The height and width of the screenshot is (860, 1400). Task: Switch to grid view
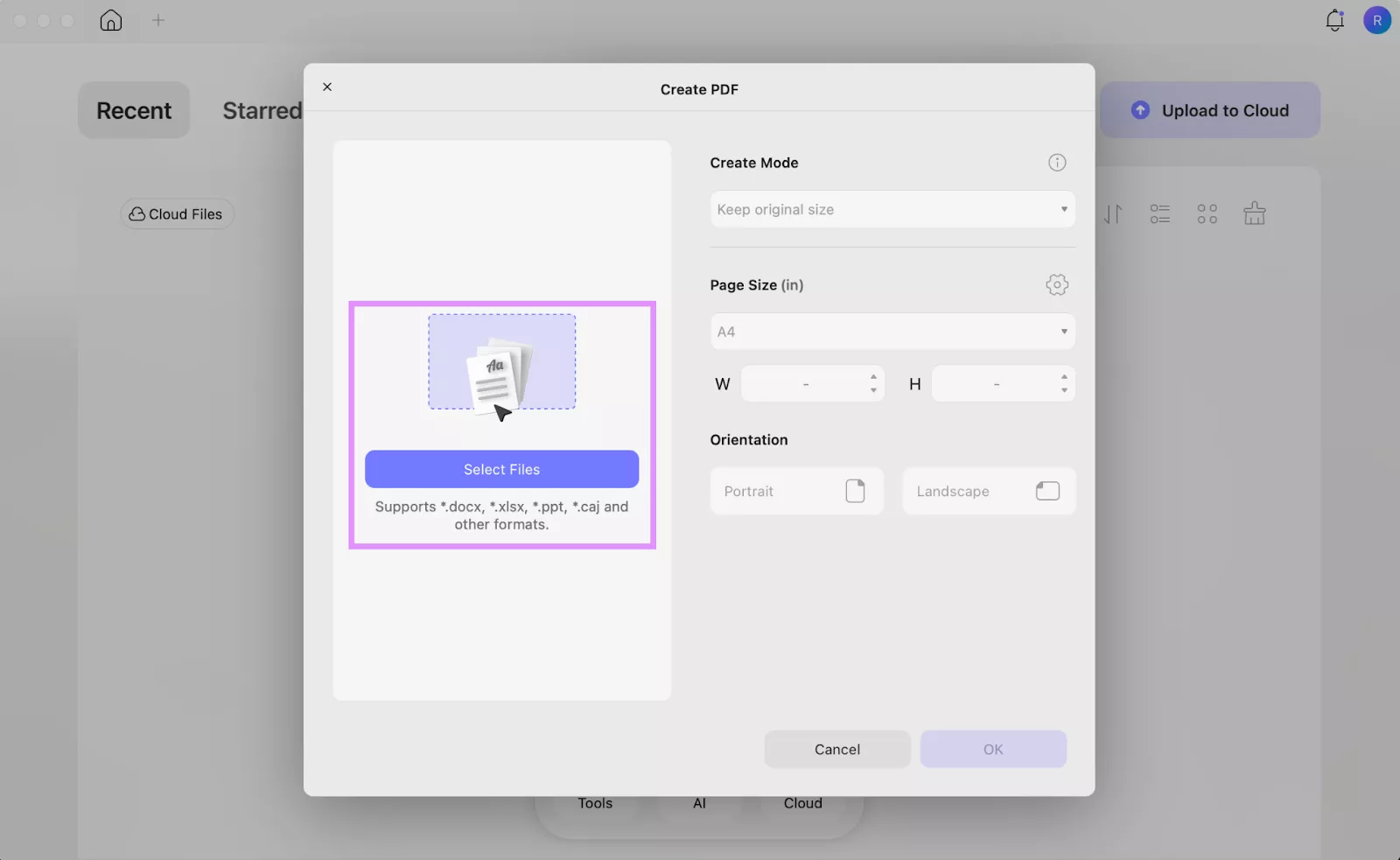[1207, 213]
